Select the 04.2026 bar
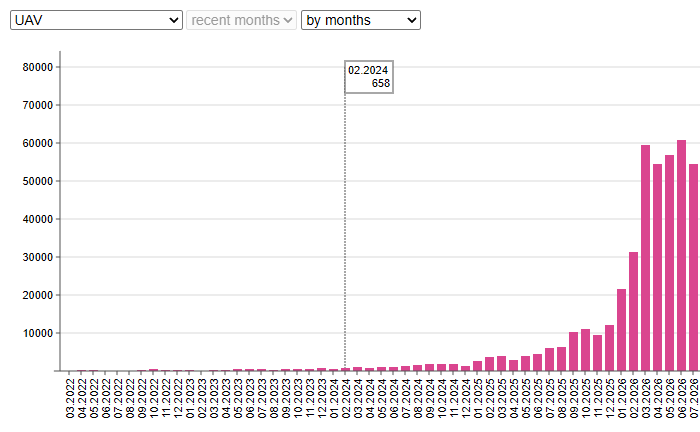700x432 pixels. (x=658, y=267)
